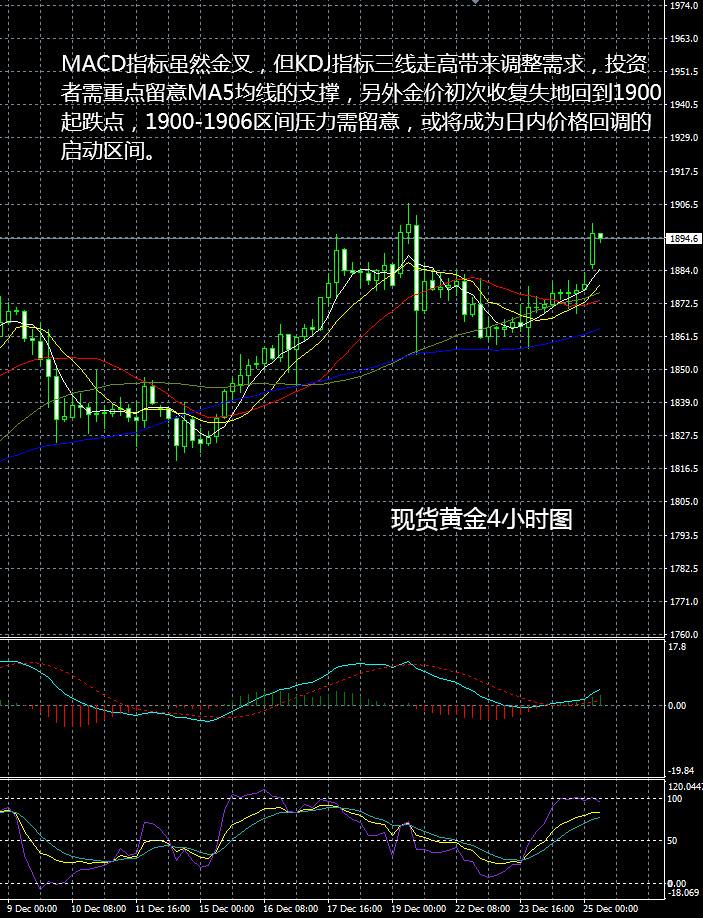Click the 1951.5 price axis label
The height and width of the screenshot is (918, 703).
pos(683,71)
